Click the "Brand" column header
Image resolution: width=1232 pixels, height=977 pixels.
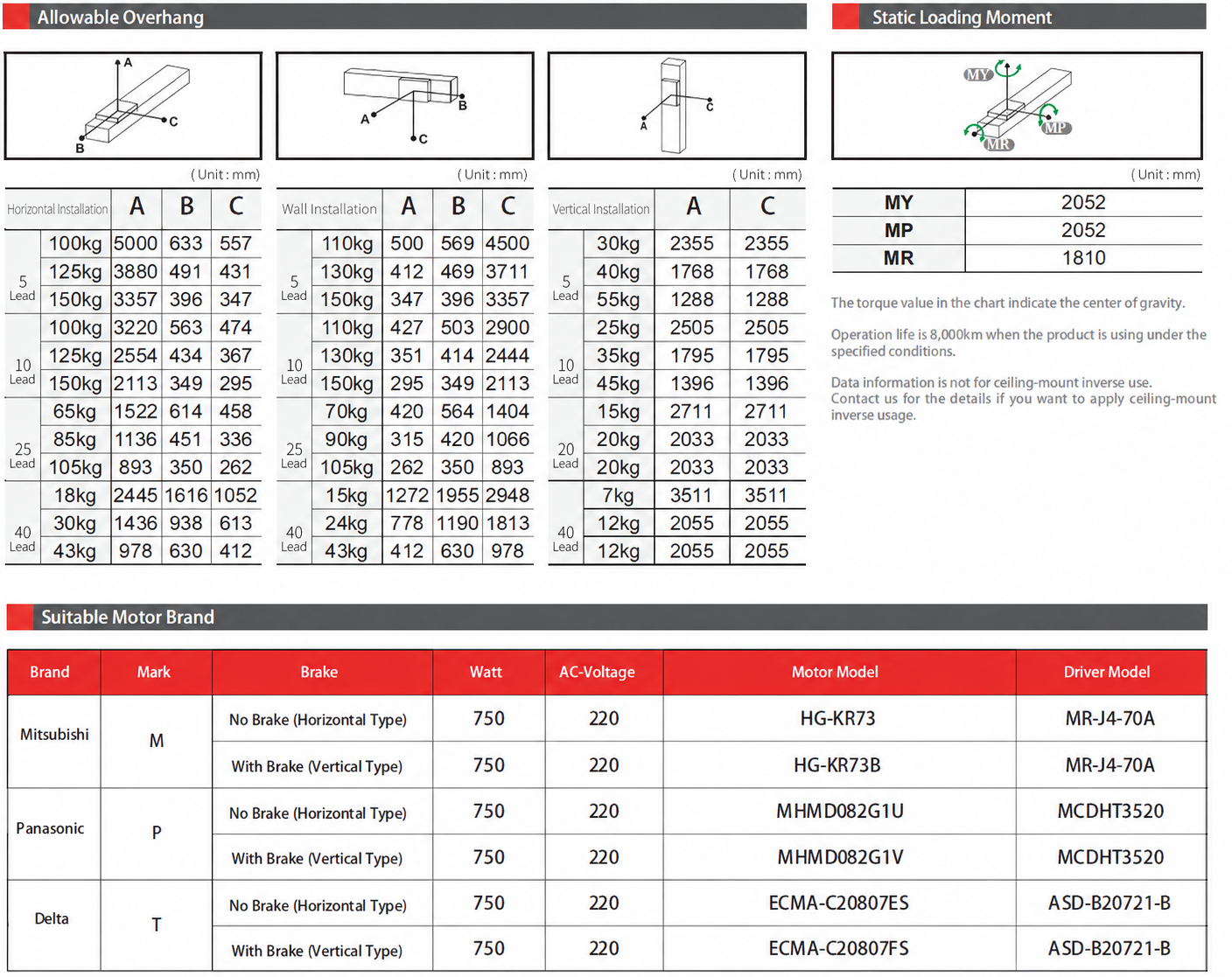tap(50, 672)
